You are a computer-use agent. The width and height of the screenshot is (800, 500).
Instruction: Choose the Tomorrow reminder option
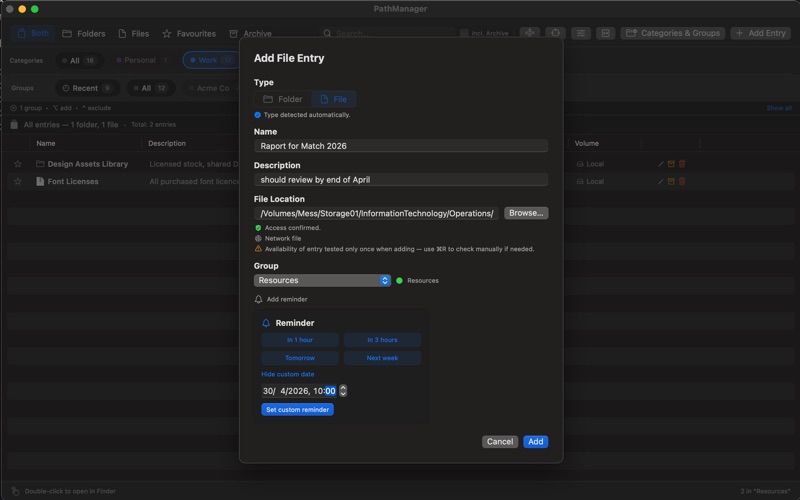coord(300,358)
